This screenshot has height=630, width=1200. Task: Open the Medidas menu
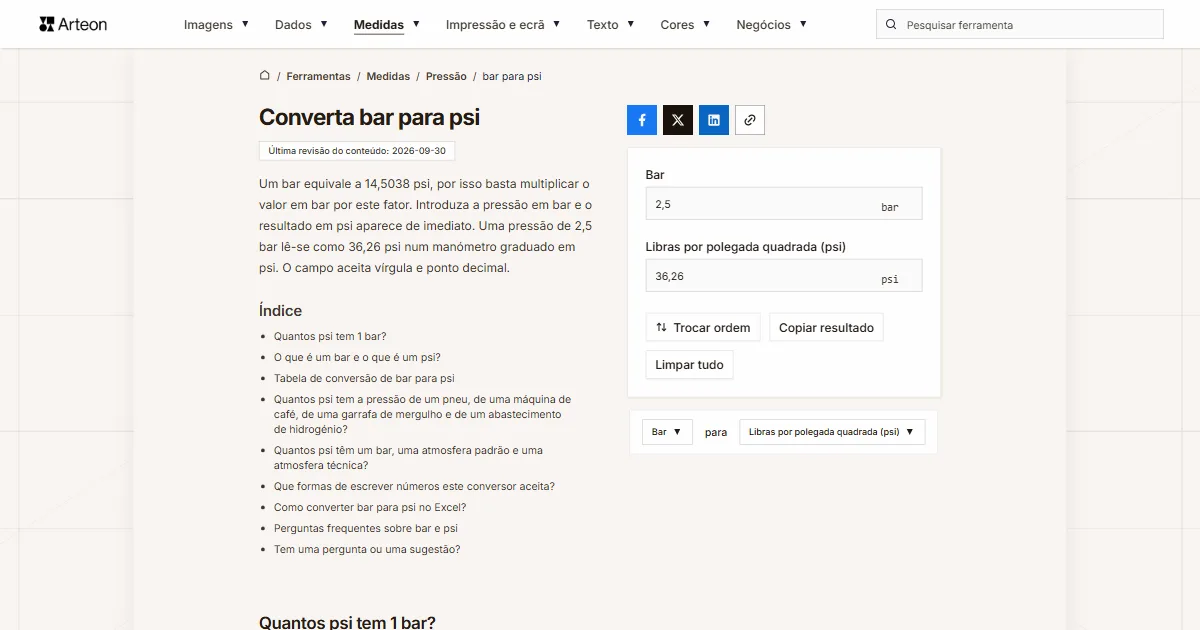(387, 25)
